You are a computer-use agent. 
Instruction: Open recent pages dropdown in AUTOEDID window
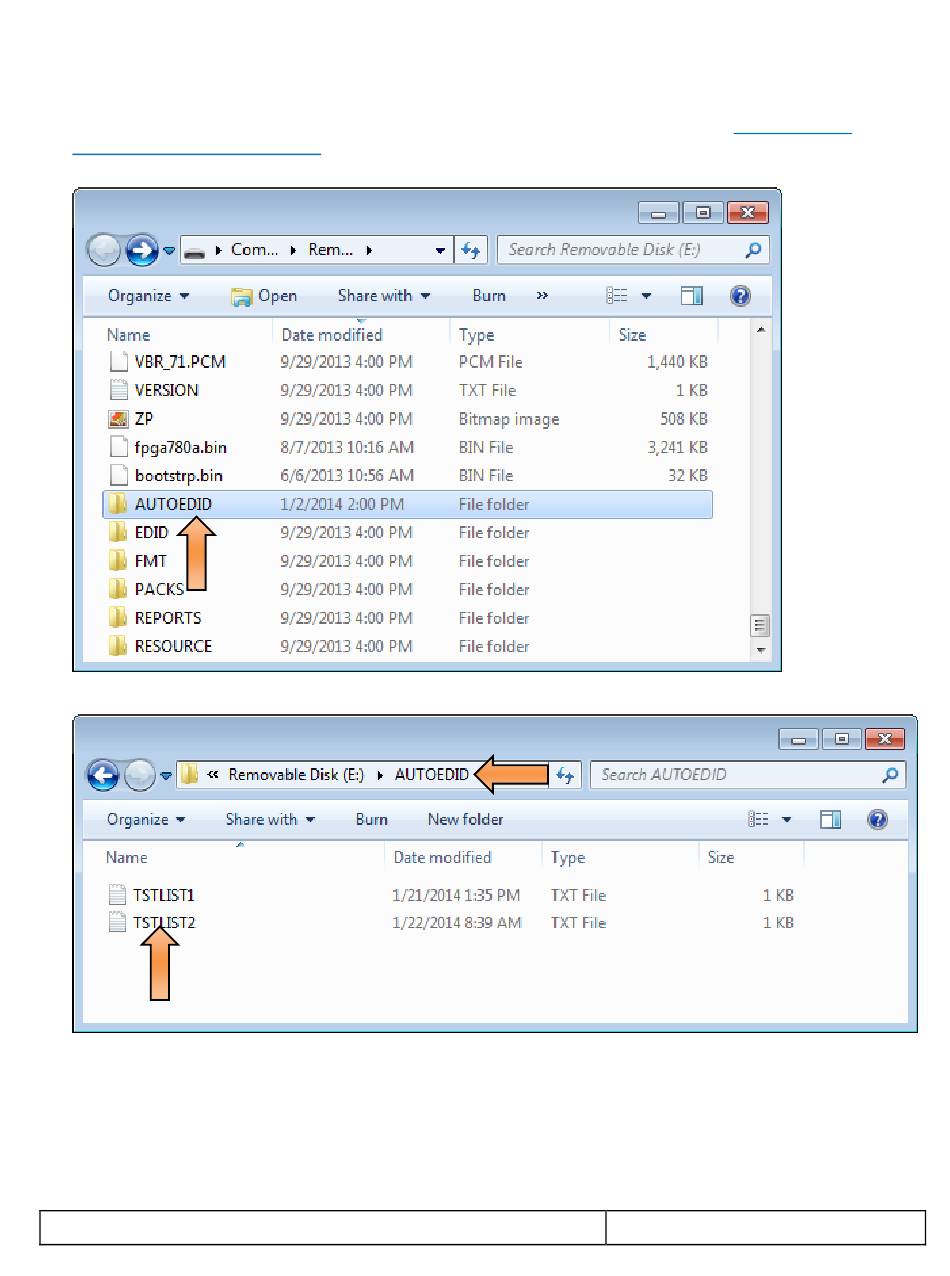pos(168,774)
